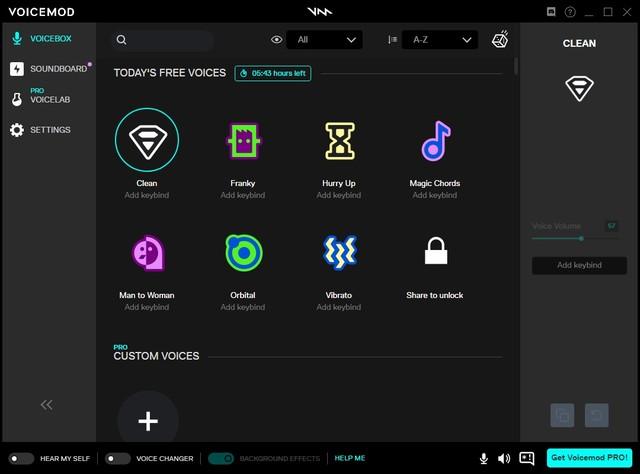Expand the A-Z sort dropdown
The width and height of the screenshot is (640, 474).
(439, 40)
